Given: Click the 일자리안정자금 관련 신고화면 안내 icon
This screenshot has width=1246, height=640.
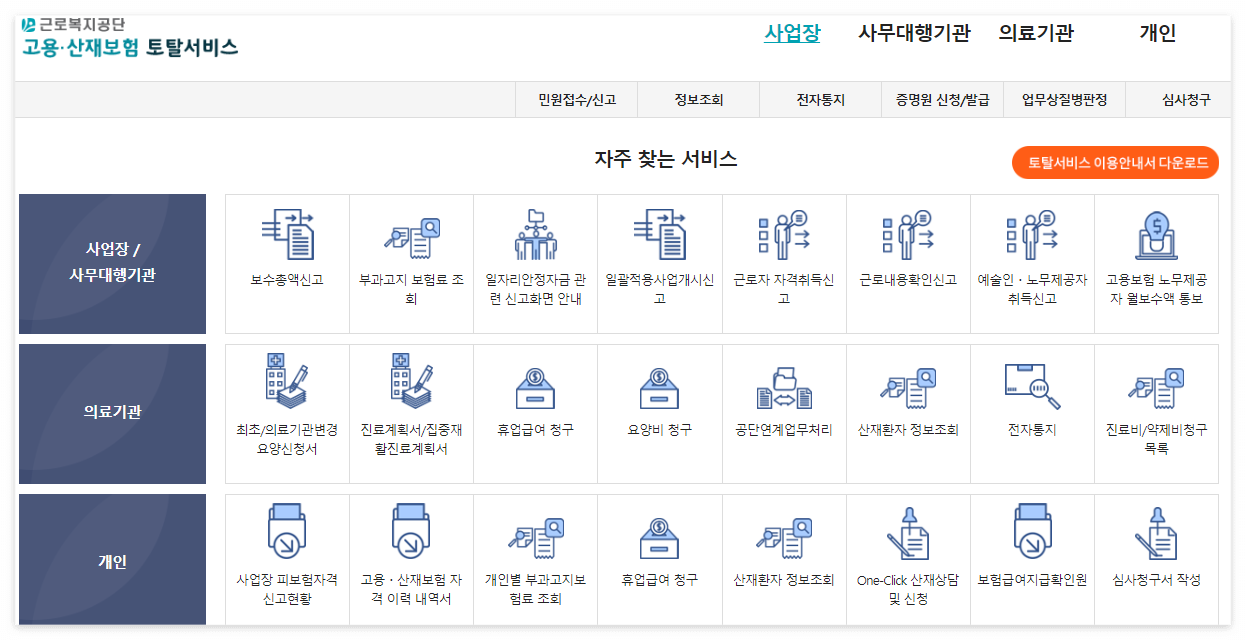Looking at the screenshot, I should [x=535, y=235].
